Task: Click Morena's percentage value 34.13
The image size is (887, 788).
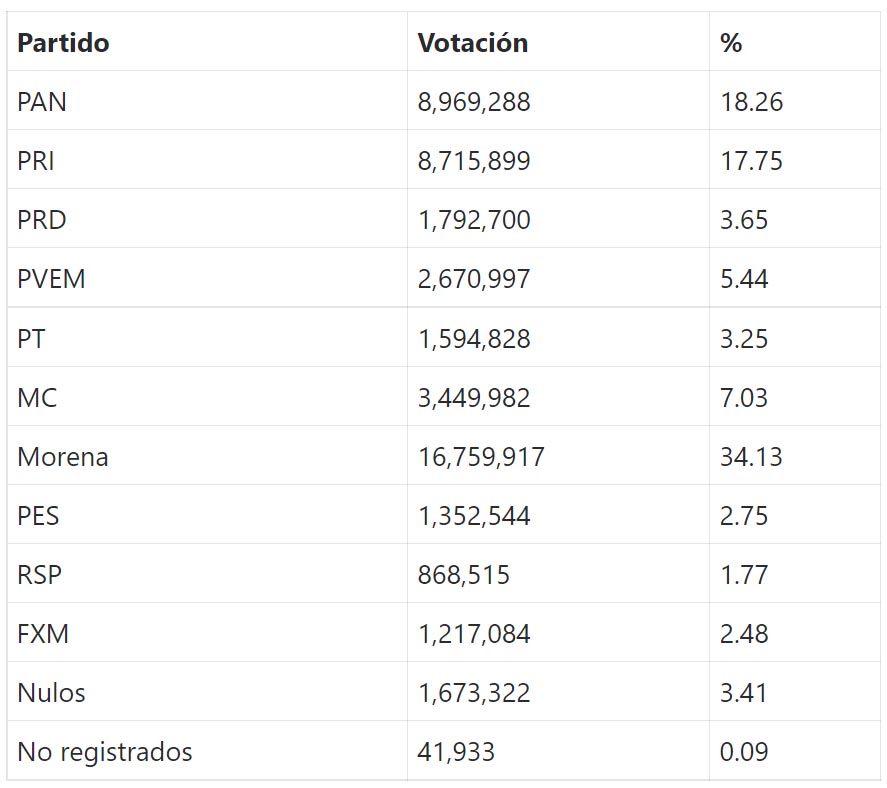Action: click(x=751, y=457)
